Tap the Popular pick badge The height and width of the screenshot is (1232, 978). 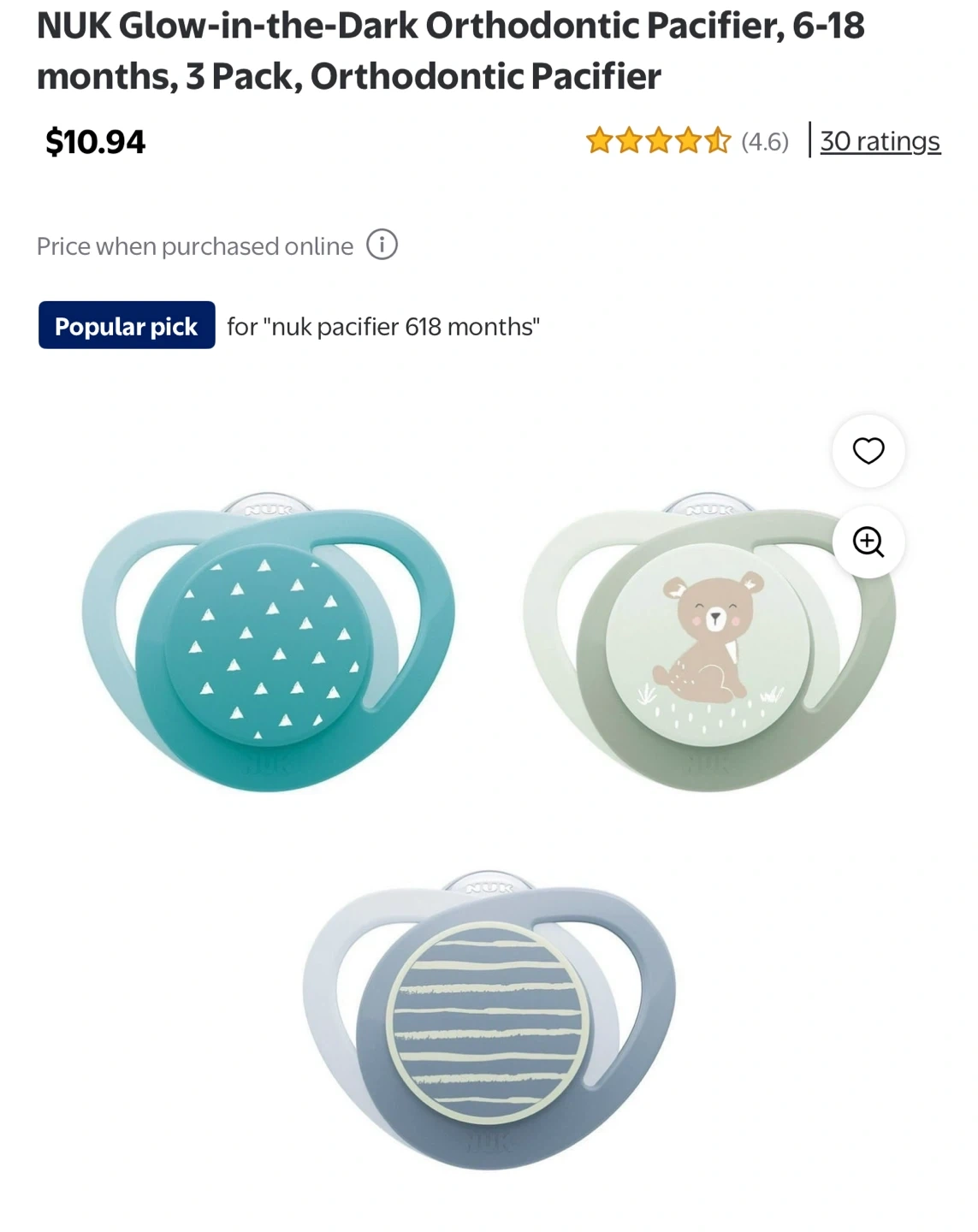click(x=127, y=325)
